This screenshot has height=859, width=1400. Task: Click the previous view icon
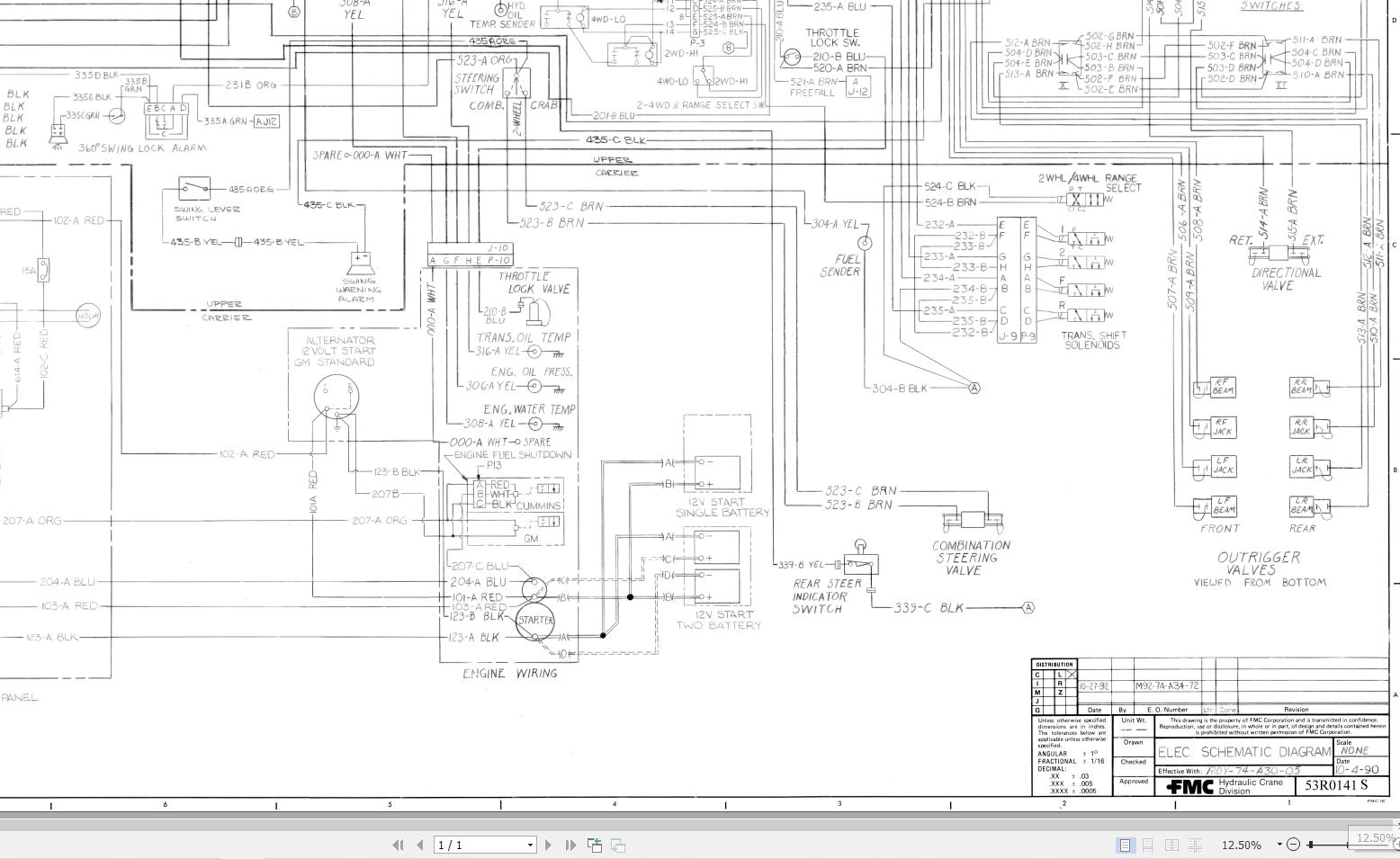point(595,845)
